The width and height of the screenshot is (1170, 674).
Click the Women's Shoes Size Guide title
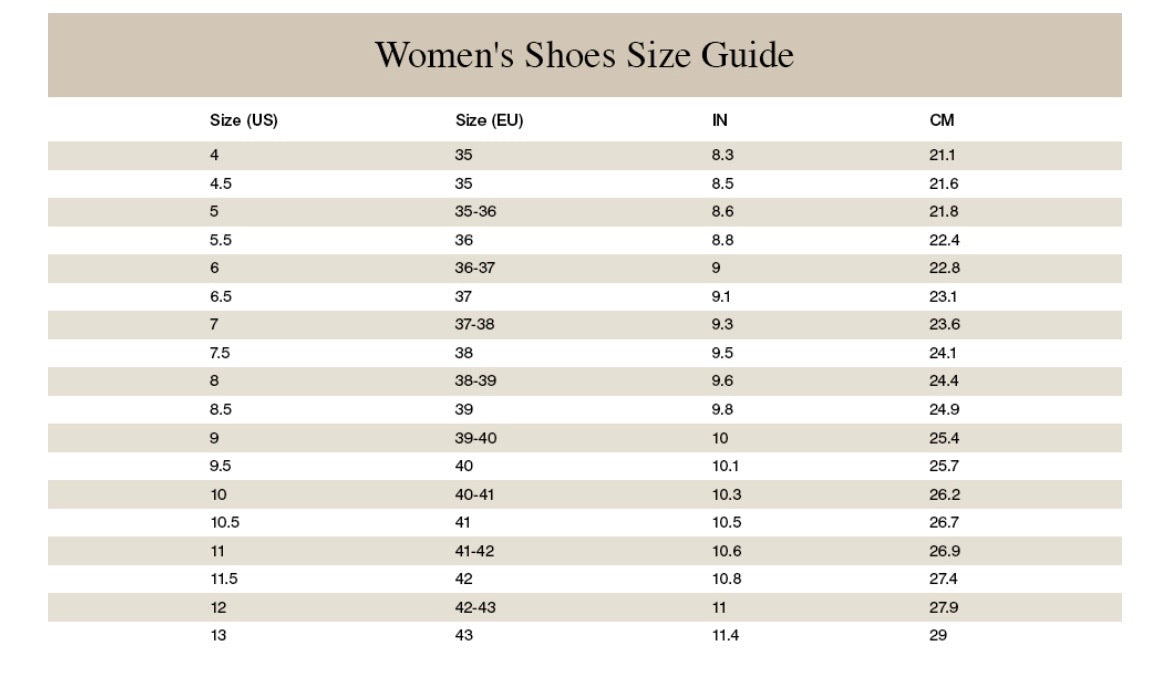coord(584,55)
